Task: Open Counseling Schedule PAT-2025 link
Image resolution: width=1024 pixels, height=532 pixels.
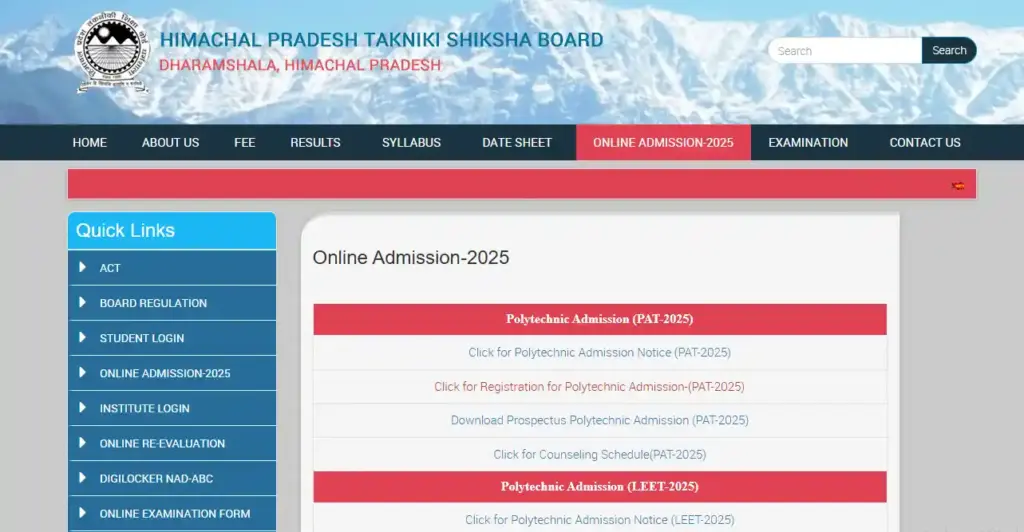Action: click(x=599, y=454)
